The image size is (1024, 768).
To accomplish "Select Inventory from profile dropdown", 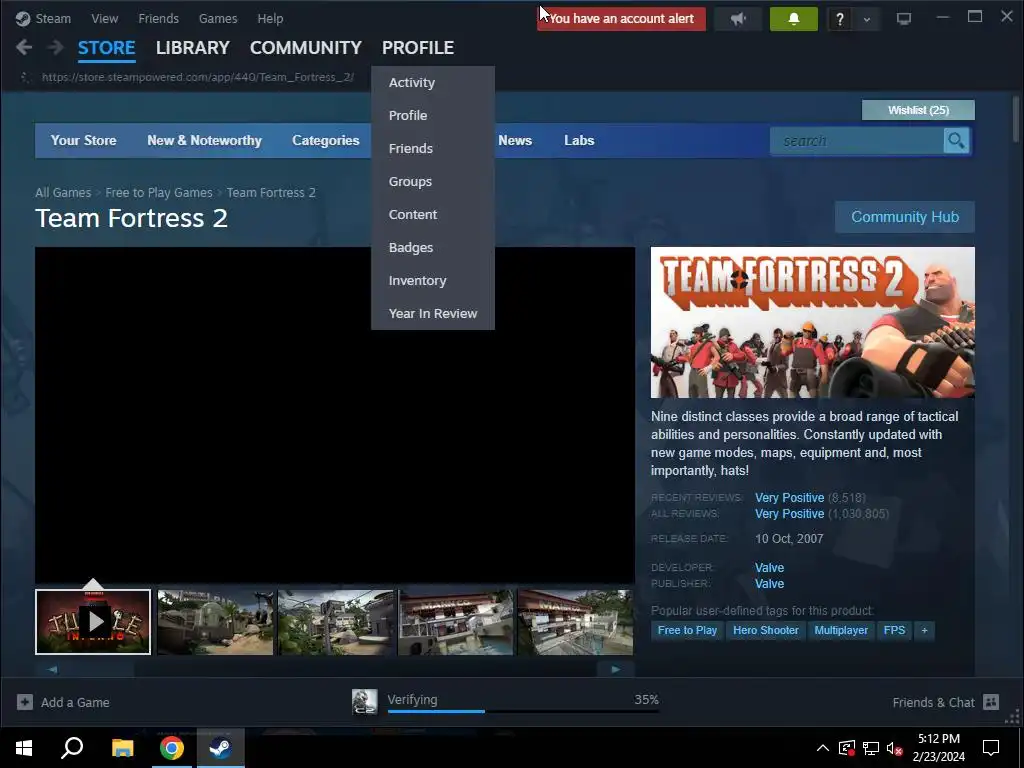I will pyautogui.click(x=433, y=280).
